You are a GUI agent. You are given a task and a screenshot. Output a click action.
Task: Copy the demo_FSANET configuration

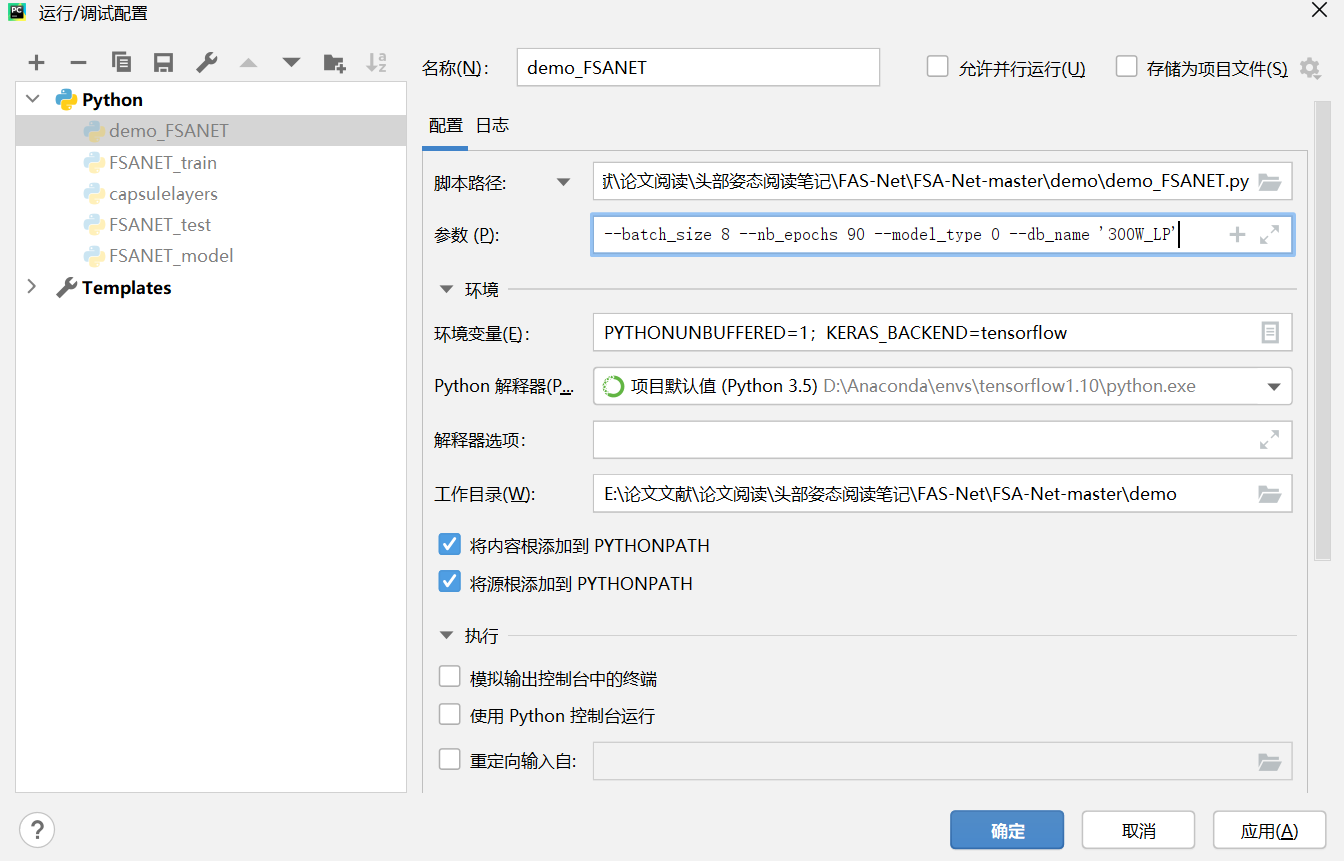(121, 62)
